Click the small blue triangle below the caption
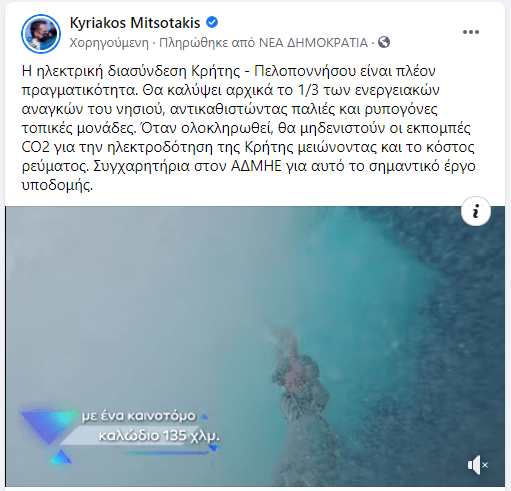The width and height of the screenshot is (511, 491). 61,457
